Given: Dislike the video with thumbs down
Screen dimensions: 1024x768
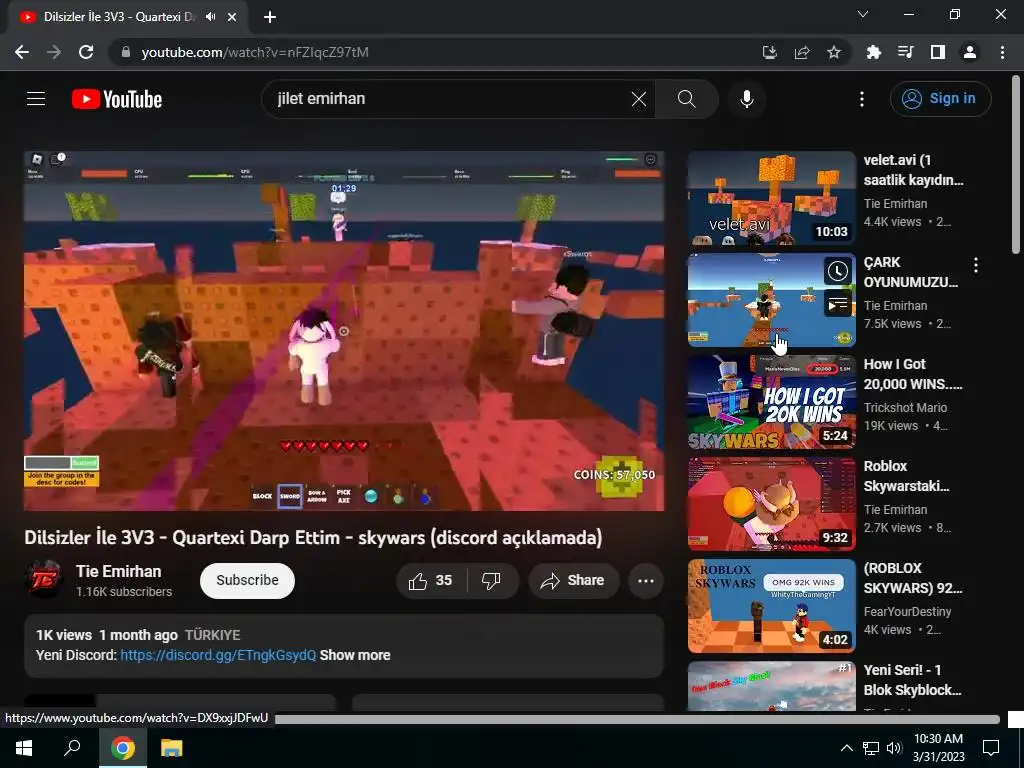Looking at the screenshot, I should tap(492, 581).
